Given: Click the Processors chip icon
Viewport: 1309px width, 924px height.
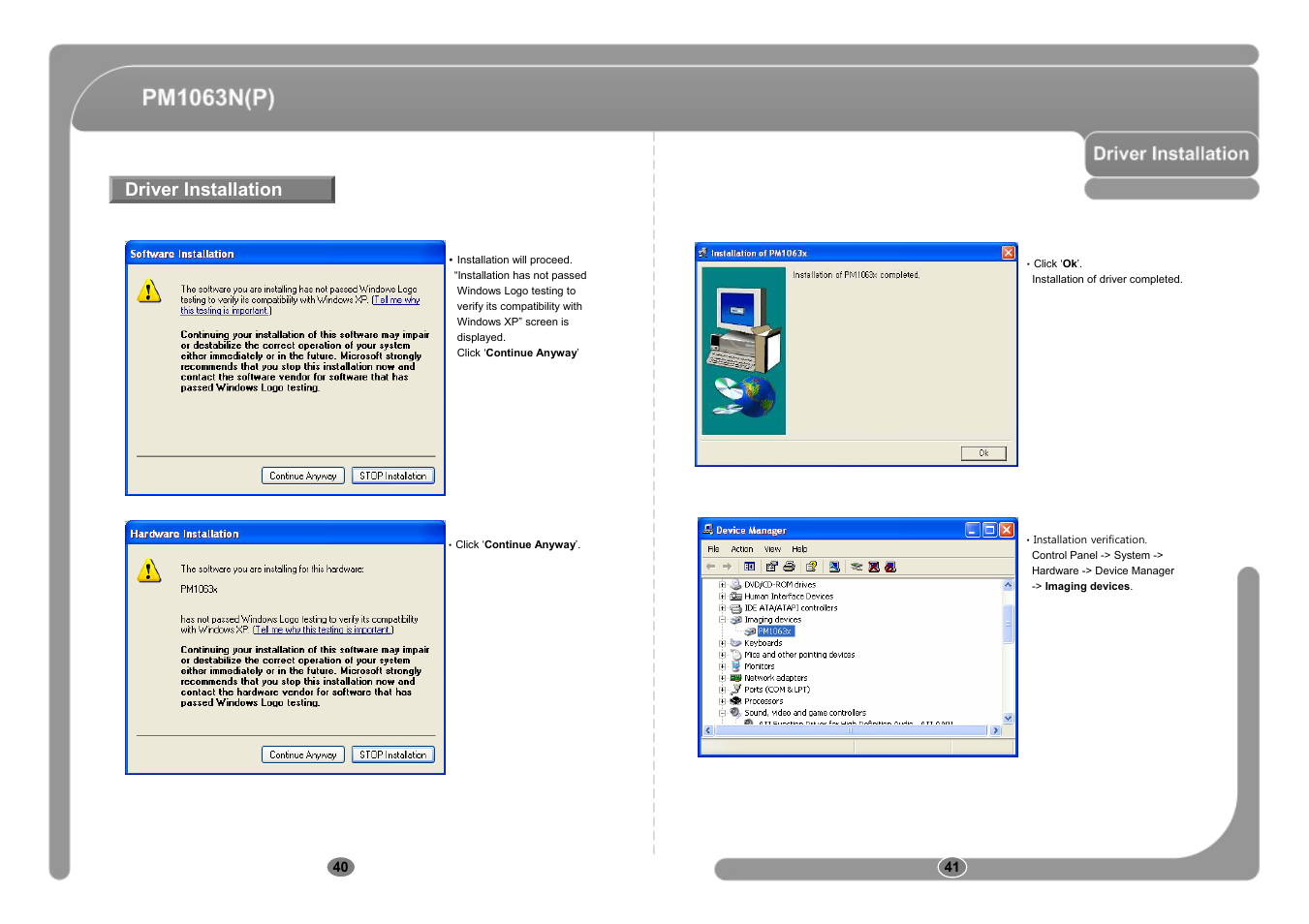Looking at the screenshot, I should tap(735, 701).
